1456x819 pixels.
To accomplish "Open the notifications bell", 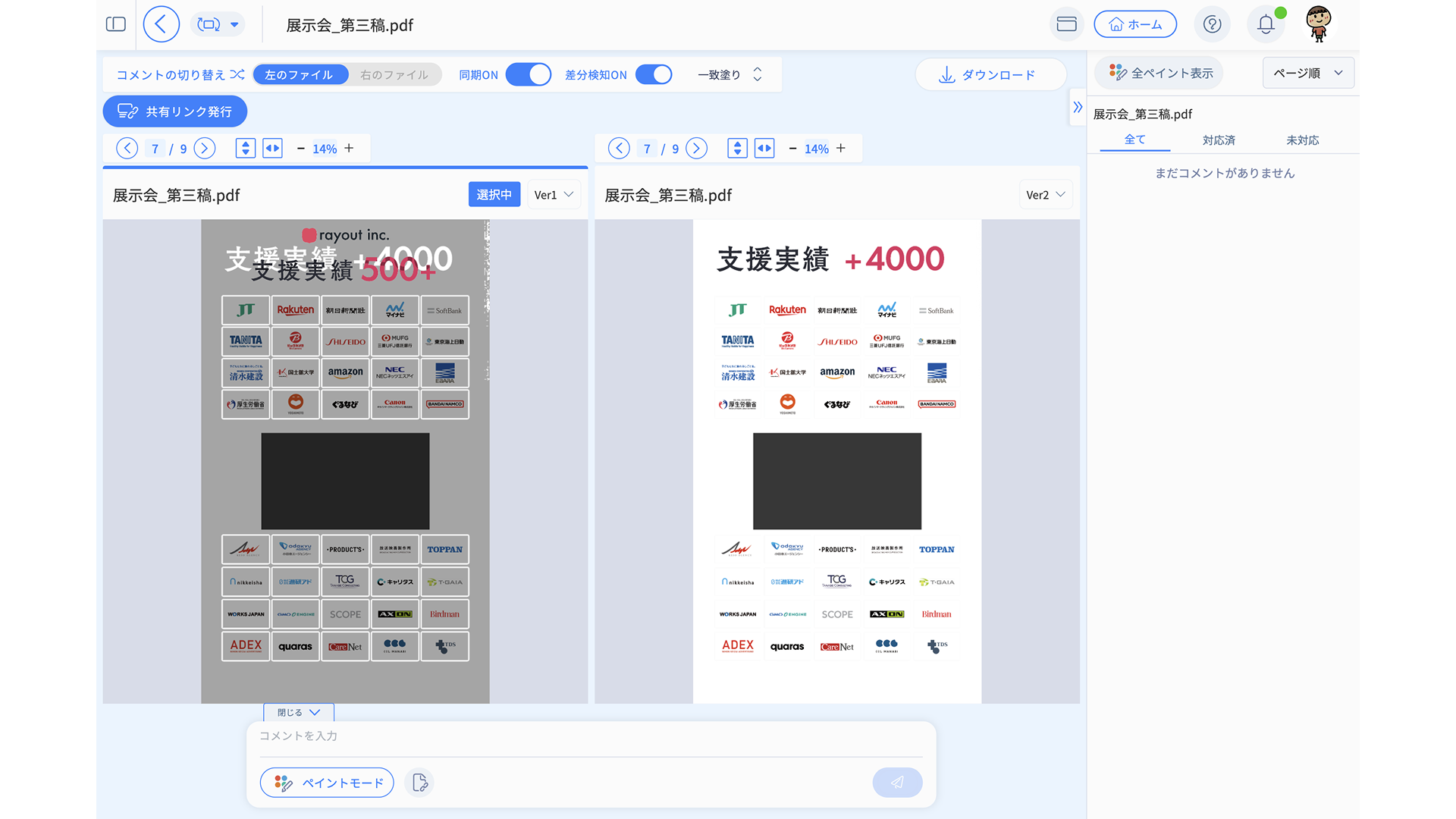I will tap(1265, 24).
